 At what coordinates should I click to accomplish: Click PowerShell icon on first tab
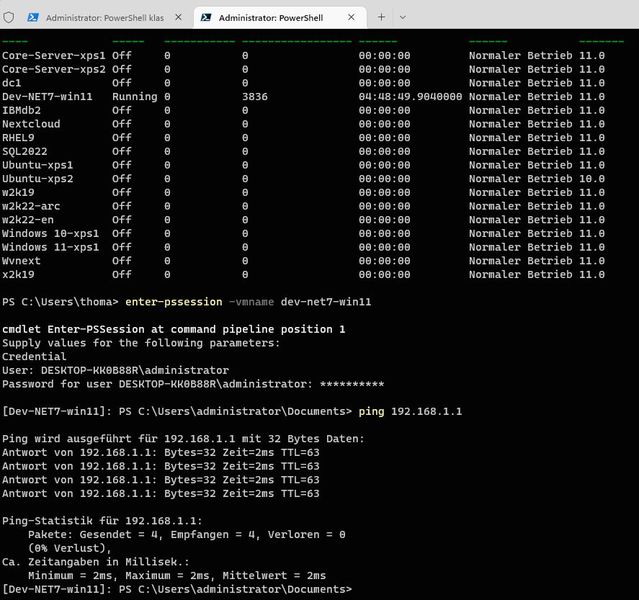[x=33, y=17]
